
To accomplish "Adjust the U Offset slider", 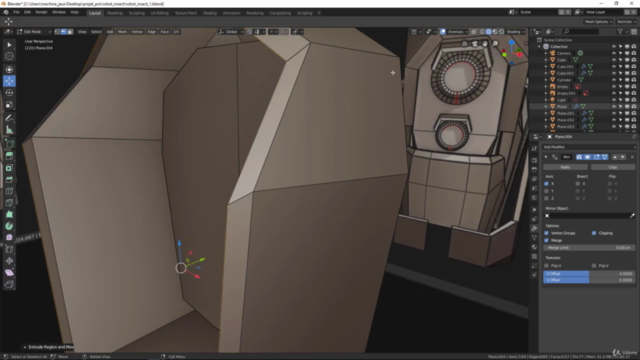I will [589, 273].
